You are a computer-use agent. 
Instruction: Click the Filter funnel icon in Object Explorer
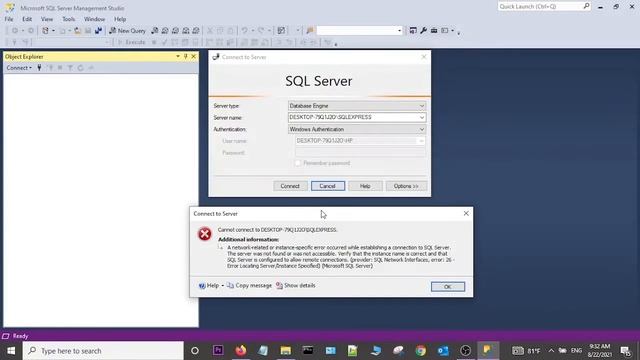70,68
